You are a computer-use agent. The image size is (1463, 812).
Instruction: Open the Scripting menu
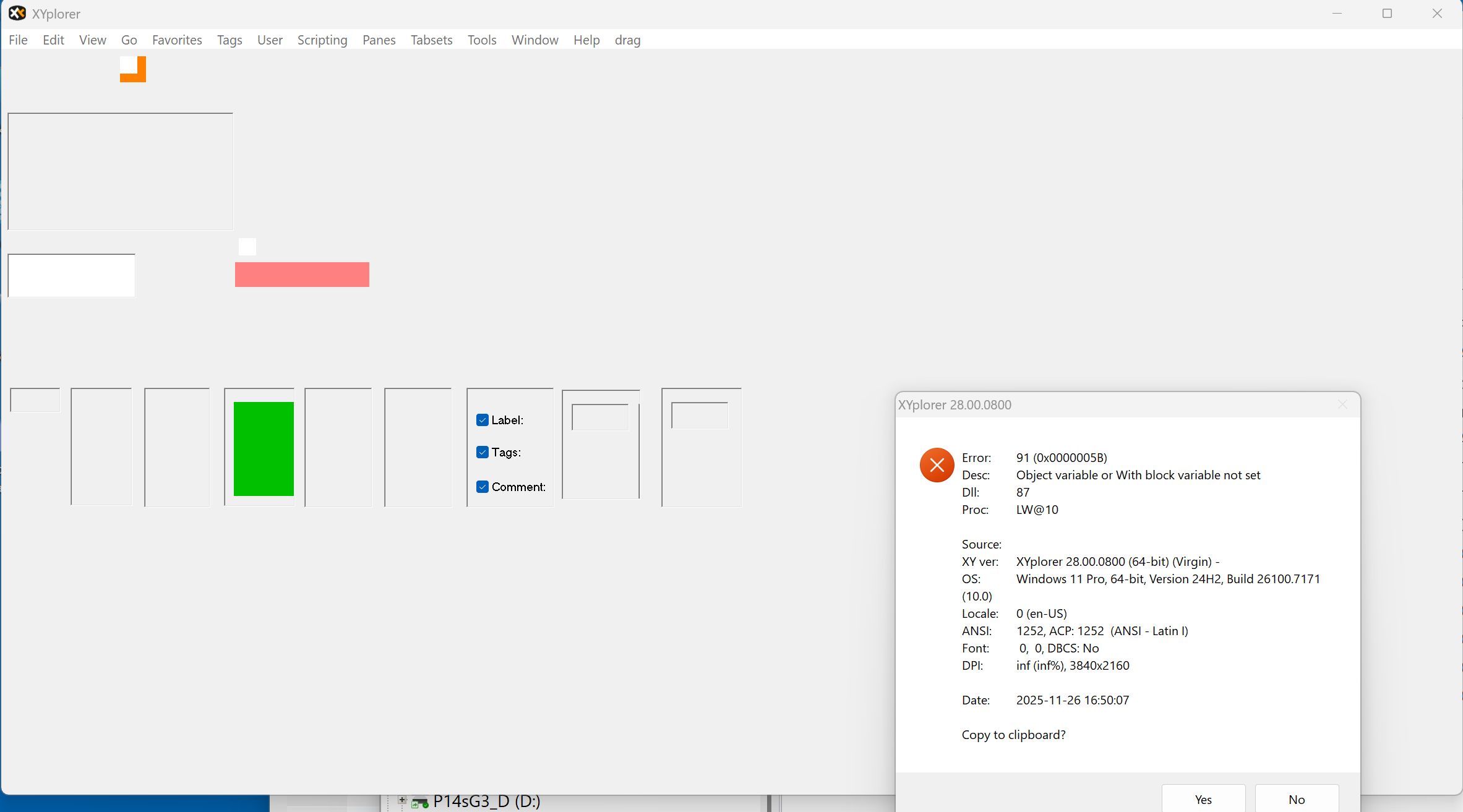322,40
